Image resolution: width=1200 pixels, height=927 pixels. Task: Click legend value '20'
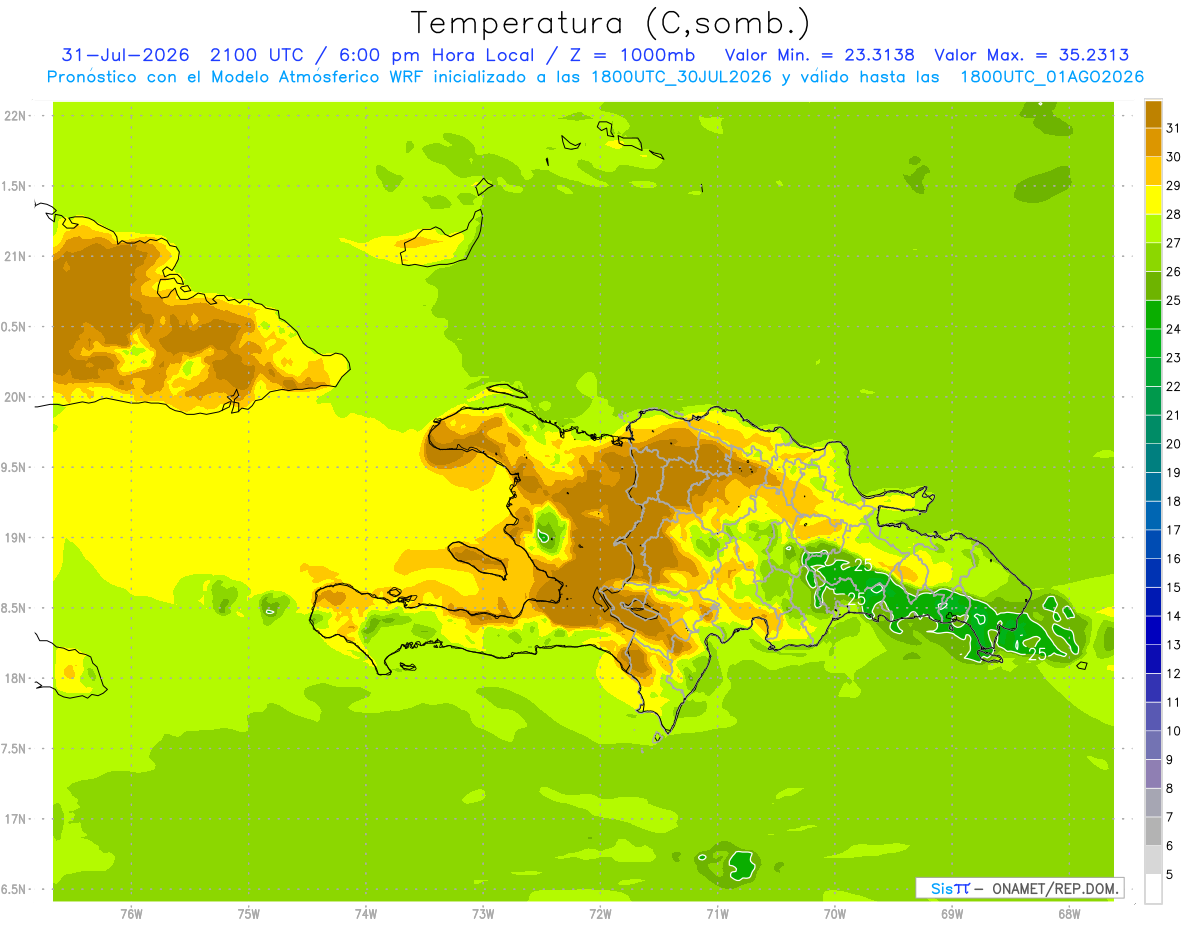1174,444
